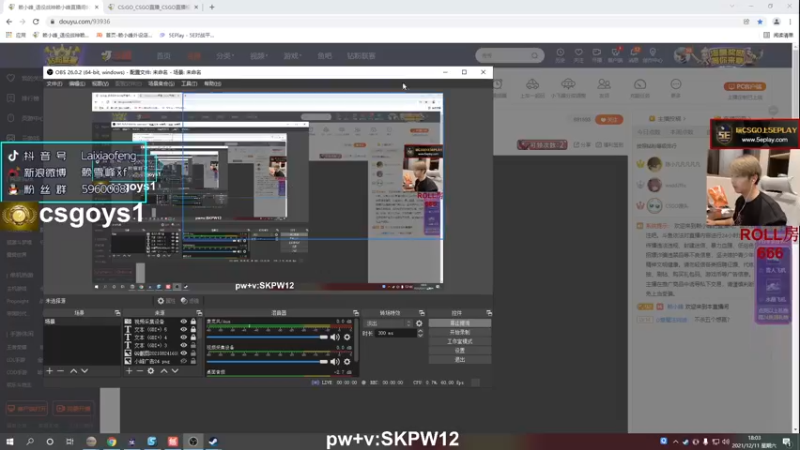The image size is (800, 450).
Task: Click the transition duration 300 ms field
Action: 395,333
